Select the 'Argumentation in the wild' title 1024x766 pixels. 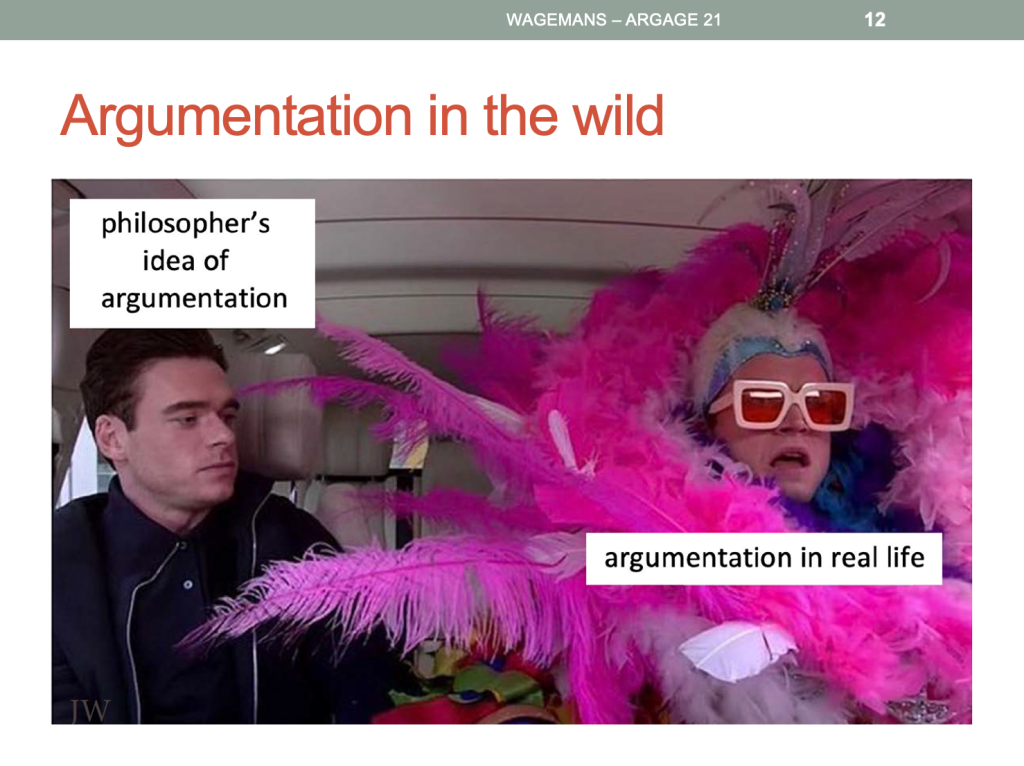click(x=362, y=117)
